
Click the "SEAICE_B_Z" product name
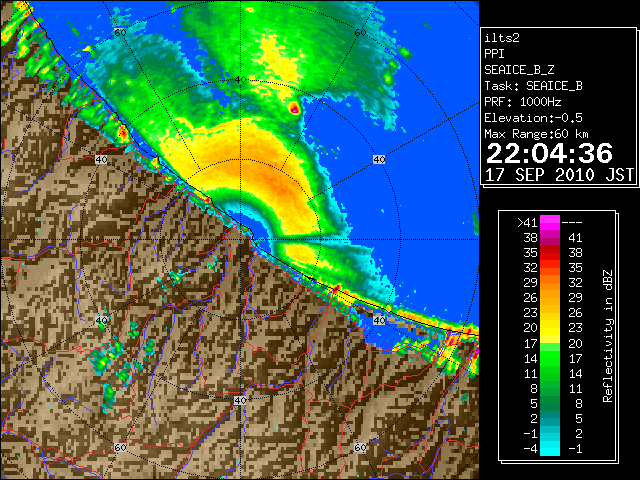pos(519,70)
